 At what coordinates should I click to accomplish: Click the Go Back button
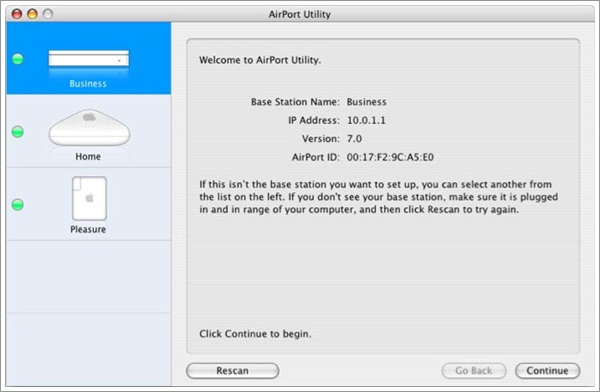pyautogui.click(x=474, y=371)
